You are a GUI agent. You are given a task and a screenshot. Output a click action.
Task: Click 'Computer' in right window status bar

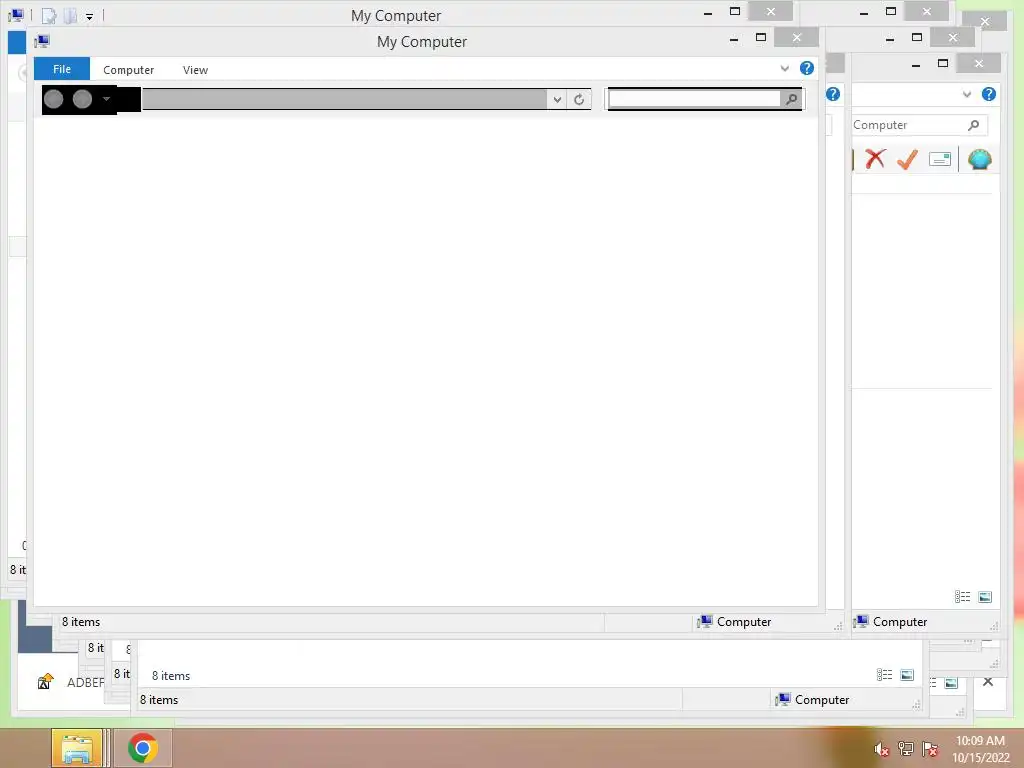click(900, 622)
